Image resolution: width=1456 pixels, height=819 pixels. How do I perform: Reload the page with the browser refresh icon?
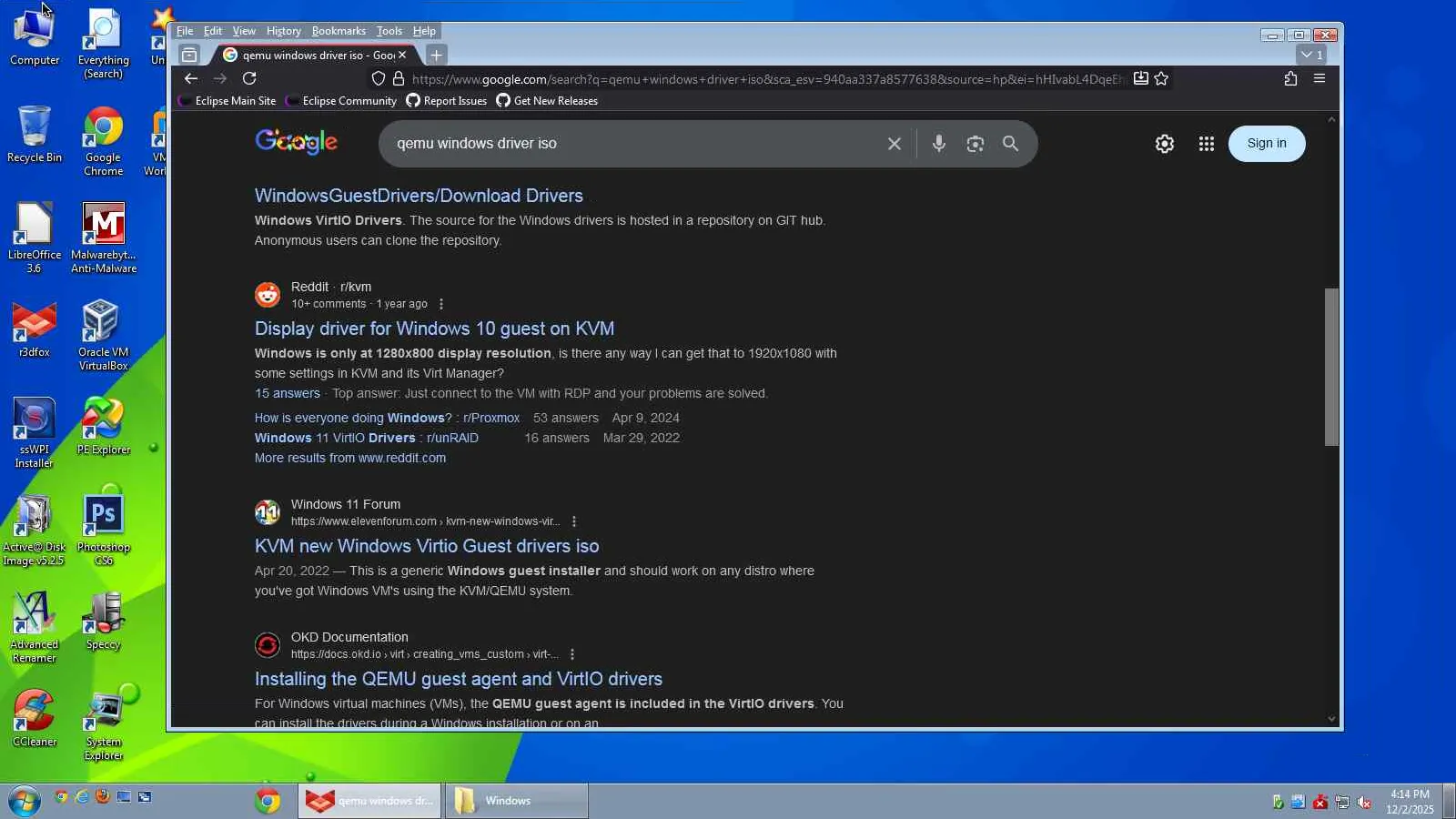[249, 79]
